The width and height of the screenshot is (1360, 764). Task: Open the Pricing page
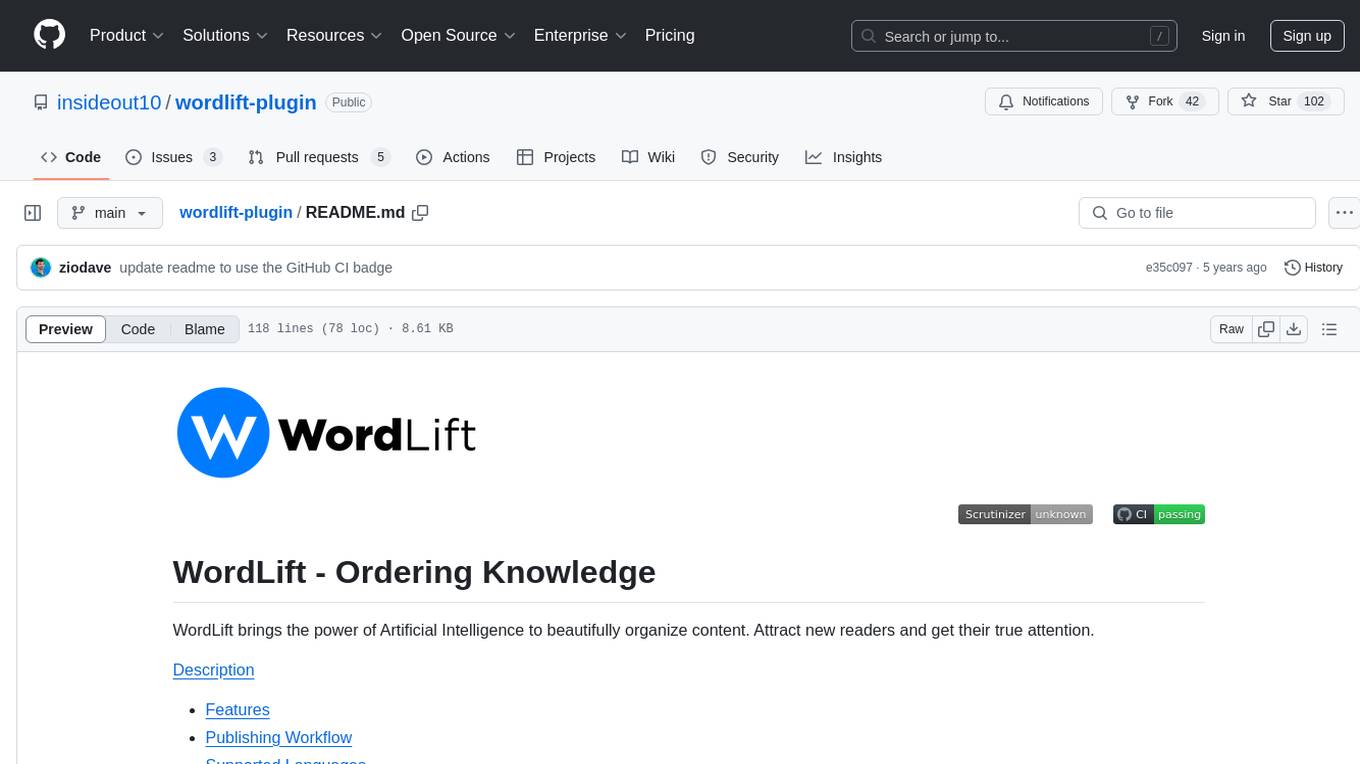(x=670, y=35)
